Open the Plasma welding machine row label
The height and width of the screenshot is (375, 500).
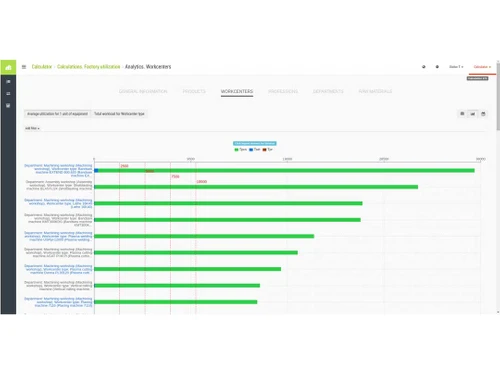coord(58,236)
